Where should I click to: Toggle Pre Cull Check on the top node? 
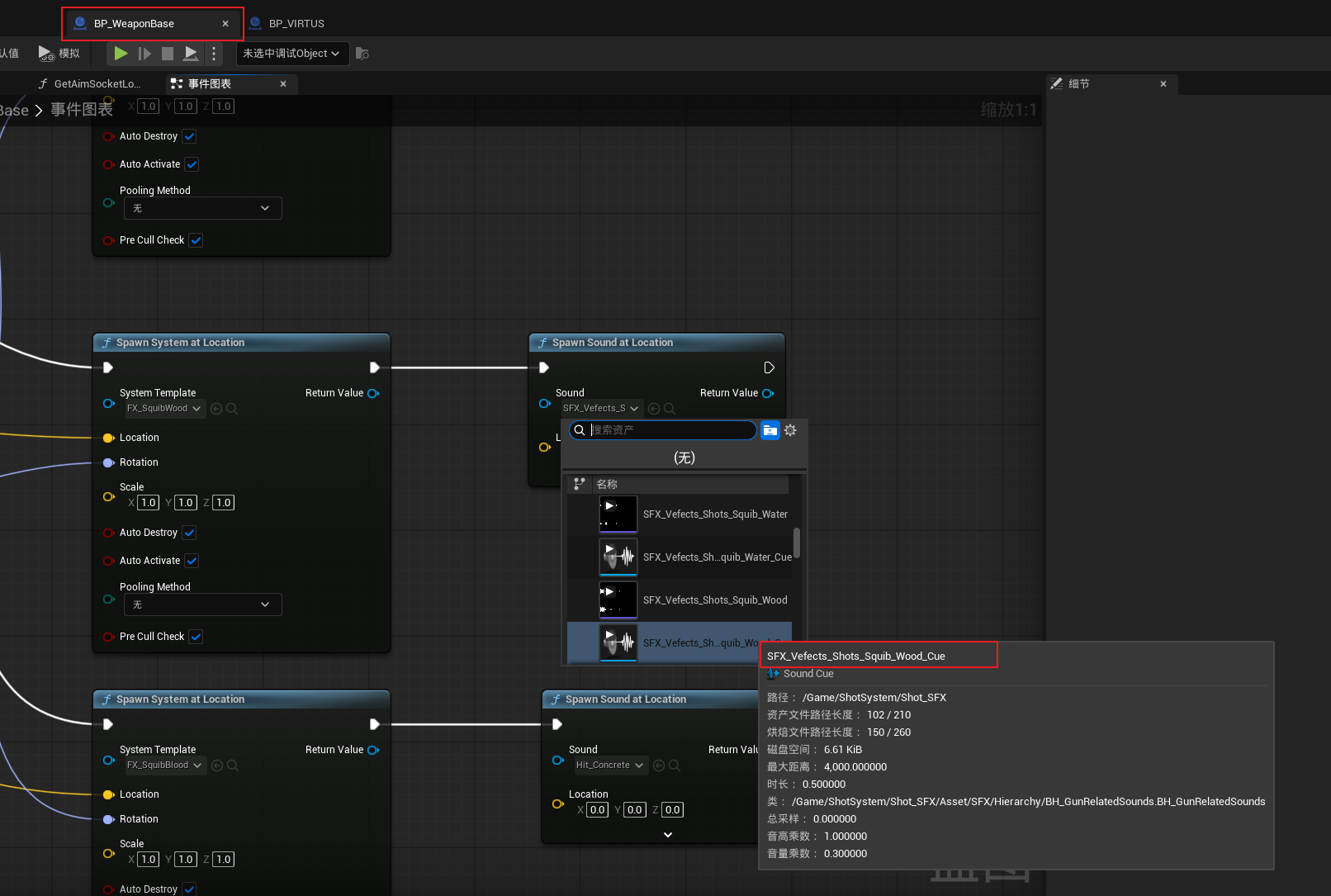196,240
